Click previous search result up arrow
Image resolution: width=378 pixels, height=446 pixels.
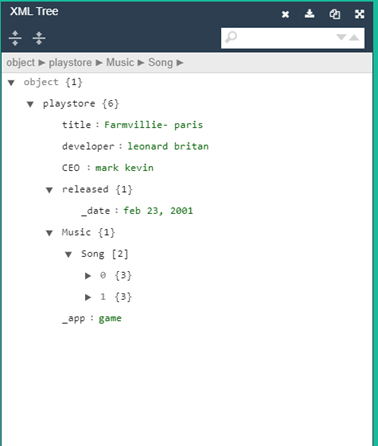click(354, 37)
